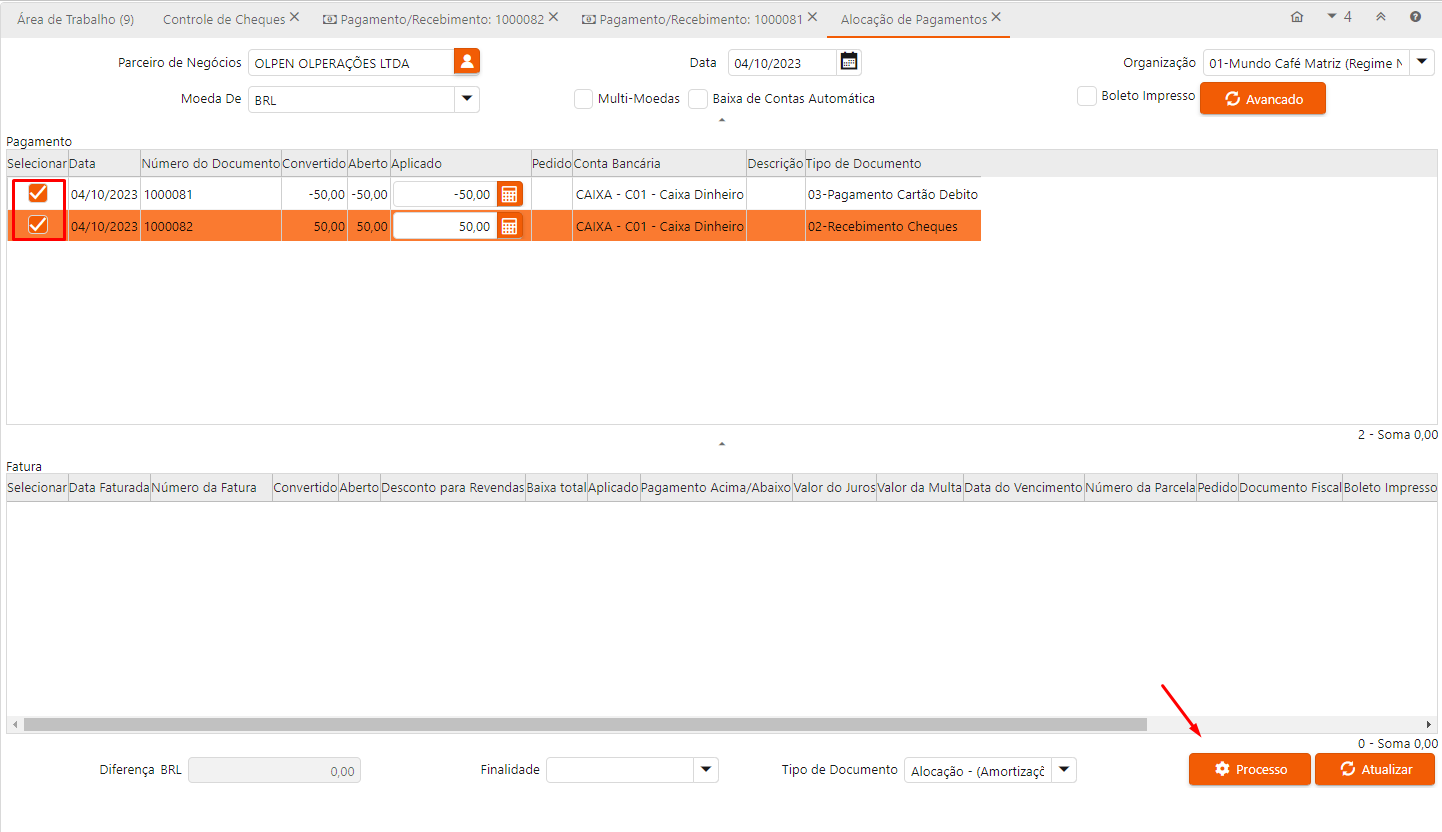Expand the Finalidade dropdown
This screenshot has width=1442, height=832.
706,769
